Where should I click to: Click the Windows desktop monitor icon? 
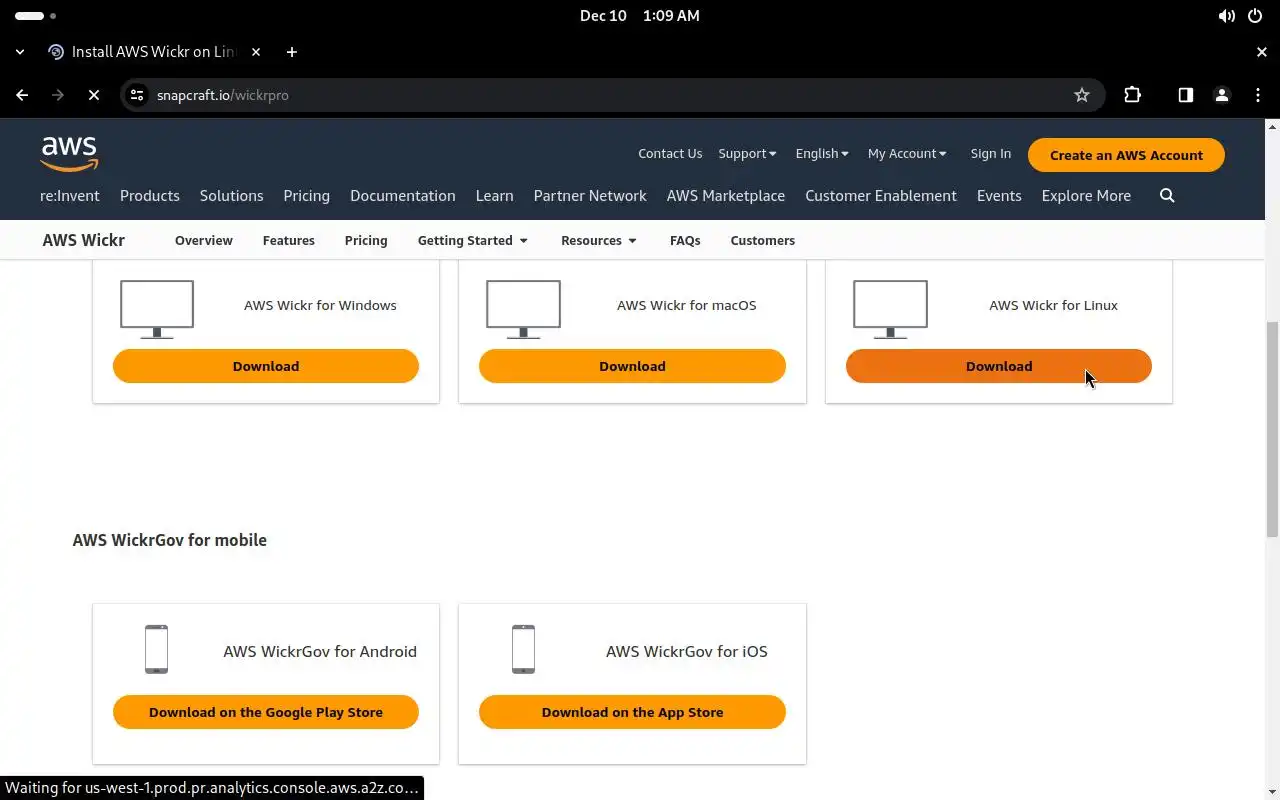(157, 309)
